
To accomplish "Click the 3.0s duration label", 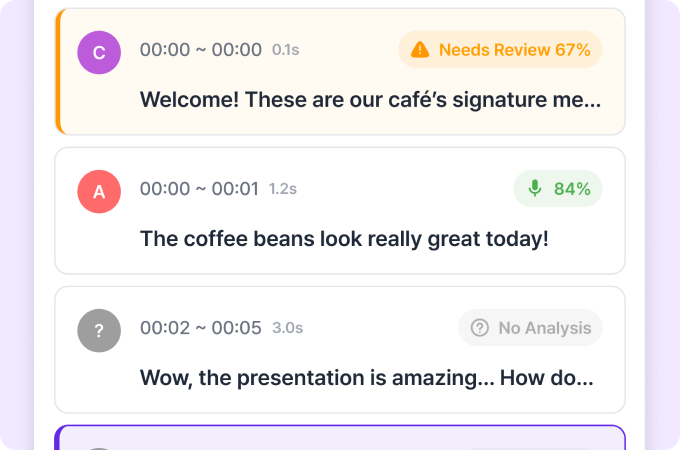I will point(287,328).
